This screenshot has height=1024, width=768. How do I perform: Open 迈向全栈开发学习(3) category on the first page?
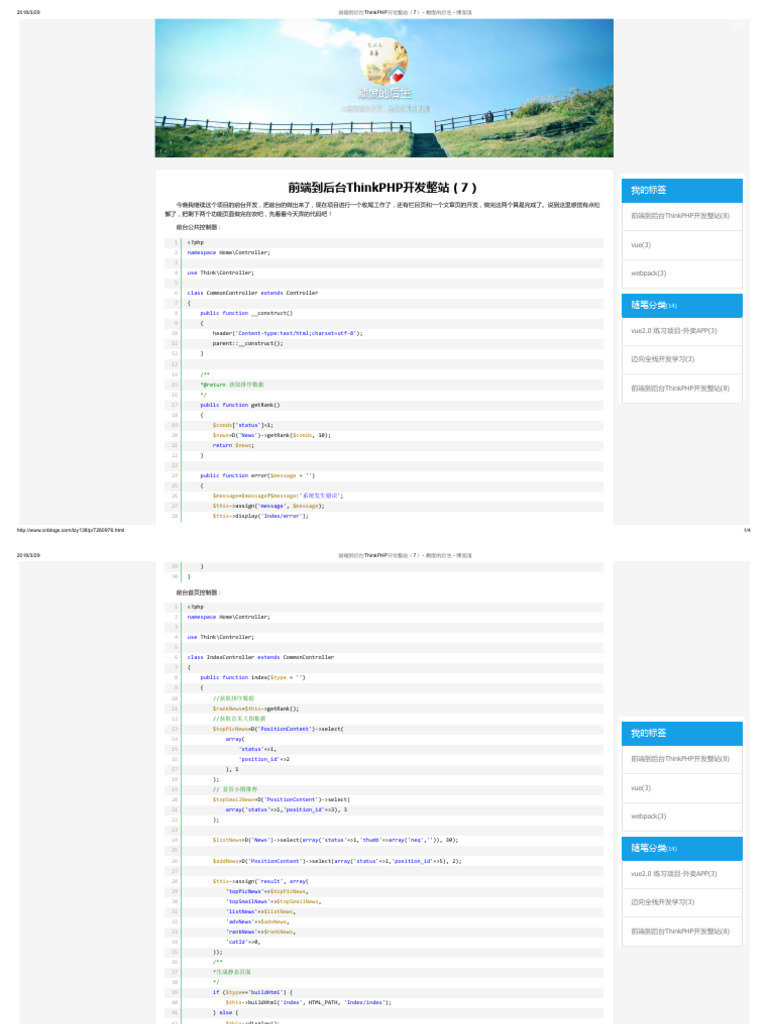coord(662,359)
